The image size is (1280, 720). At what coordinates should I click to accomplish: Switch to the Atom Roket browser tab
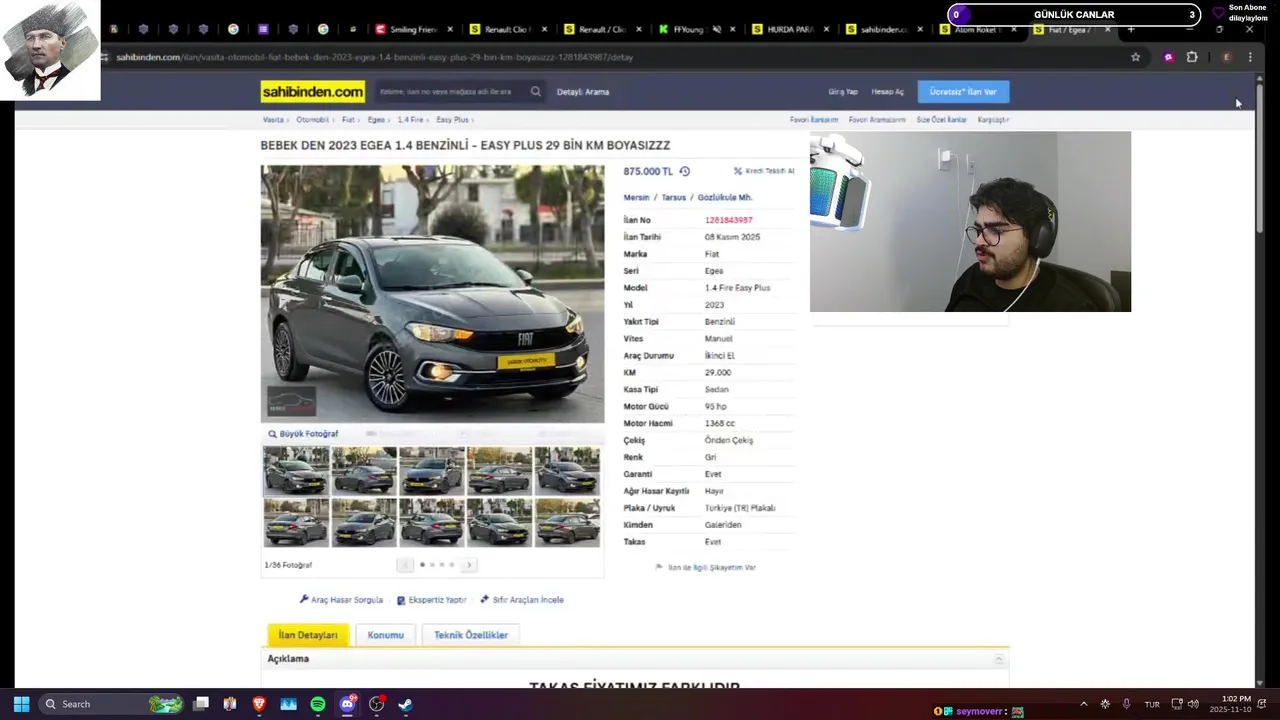tap(978, 30)
